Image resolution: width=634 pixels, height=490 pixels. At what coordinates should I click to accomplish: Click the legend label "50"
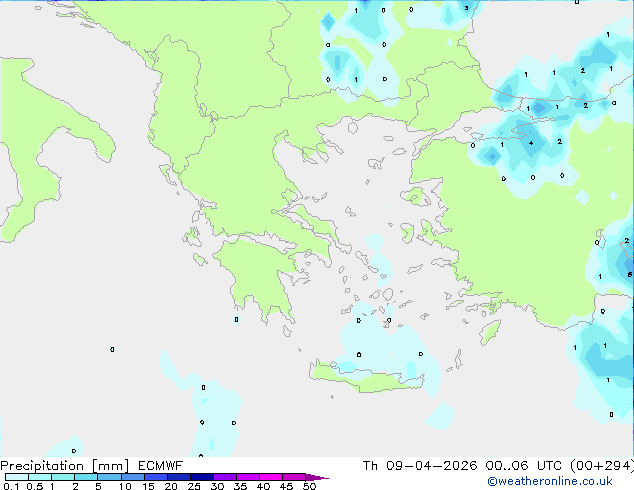click(309, 486)
